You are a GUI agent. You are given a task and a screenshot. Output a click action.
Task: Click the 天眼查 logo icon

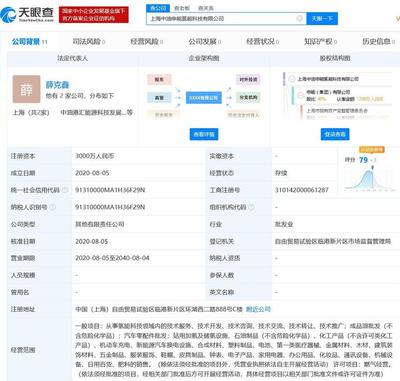tap(8, 14)
